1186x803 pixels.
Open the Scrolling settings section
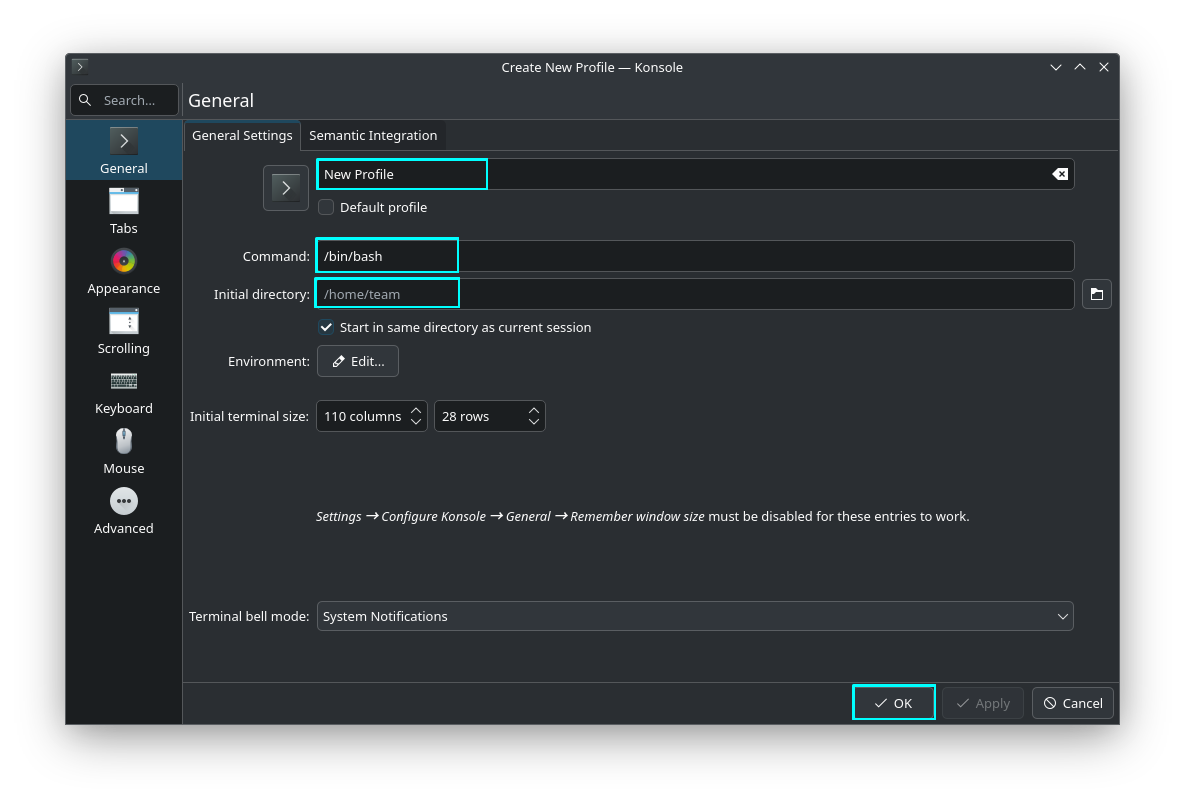[x=123, y=331]
